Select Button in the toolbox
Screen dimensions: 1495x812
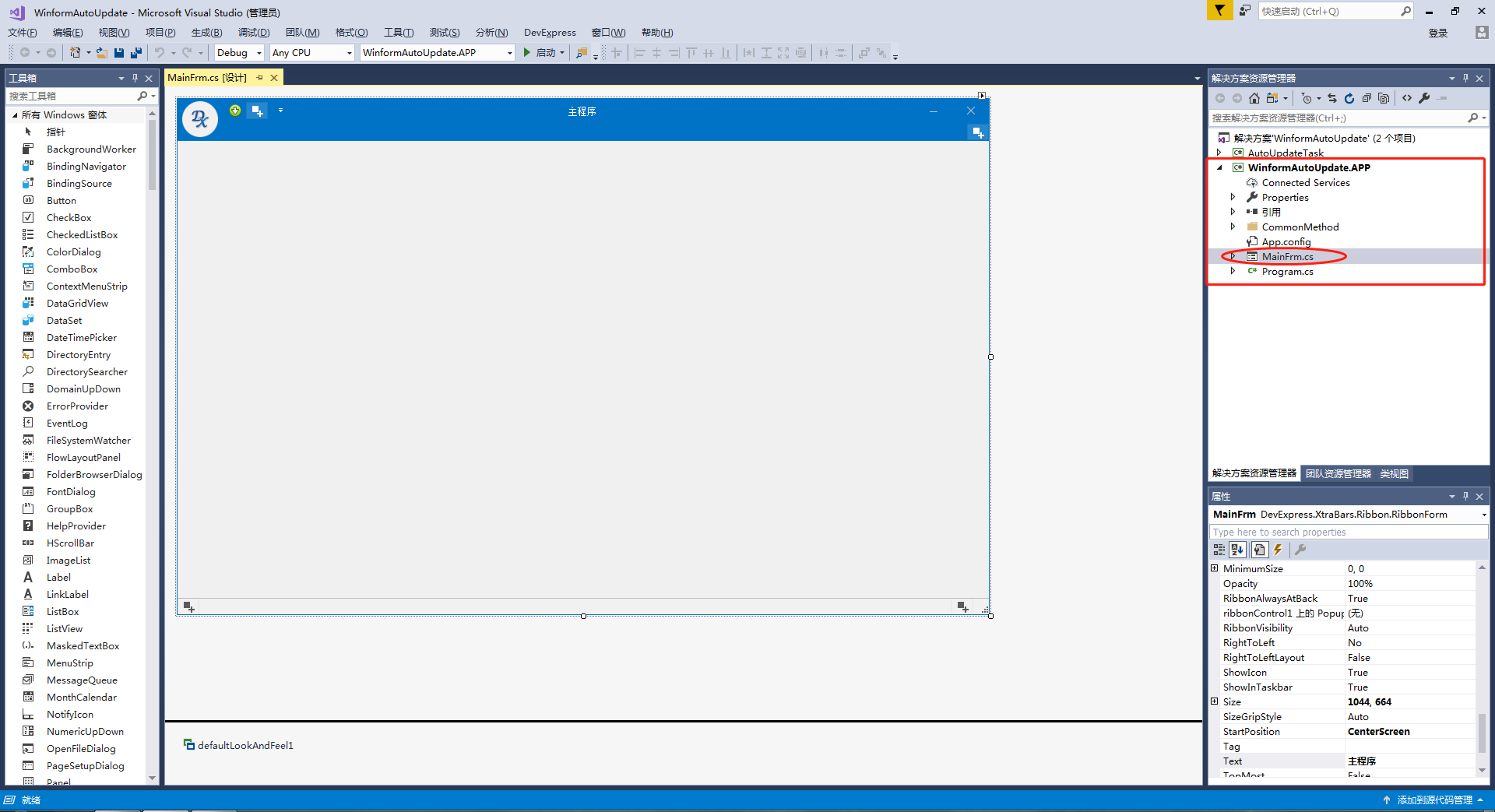click(x=61, y=200)
